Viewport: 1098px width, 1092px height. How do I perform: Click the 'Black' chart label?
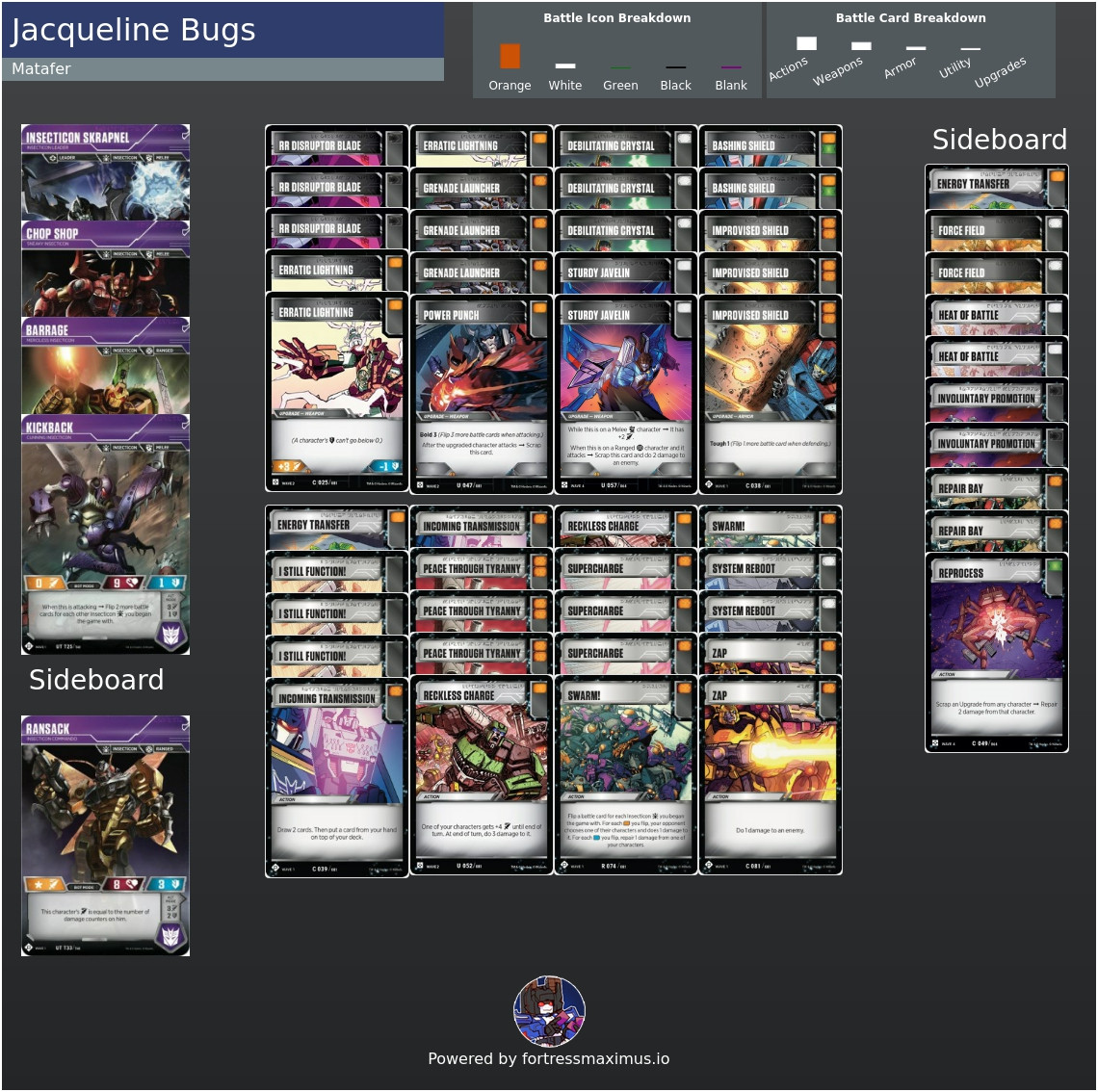(676, 86)
